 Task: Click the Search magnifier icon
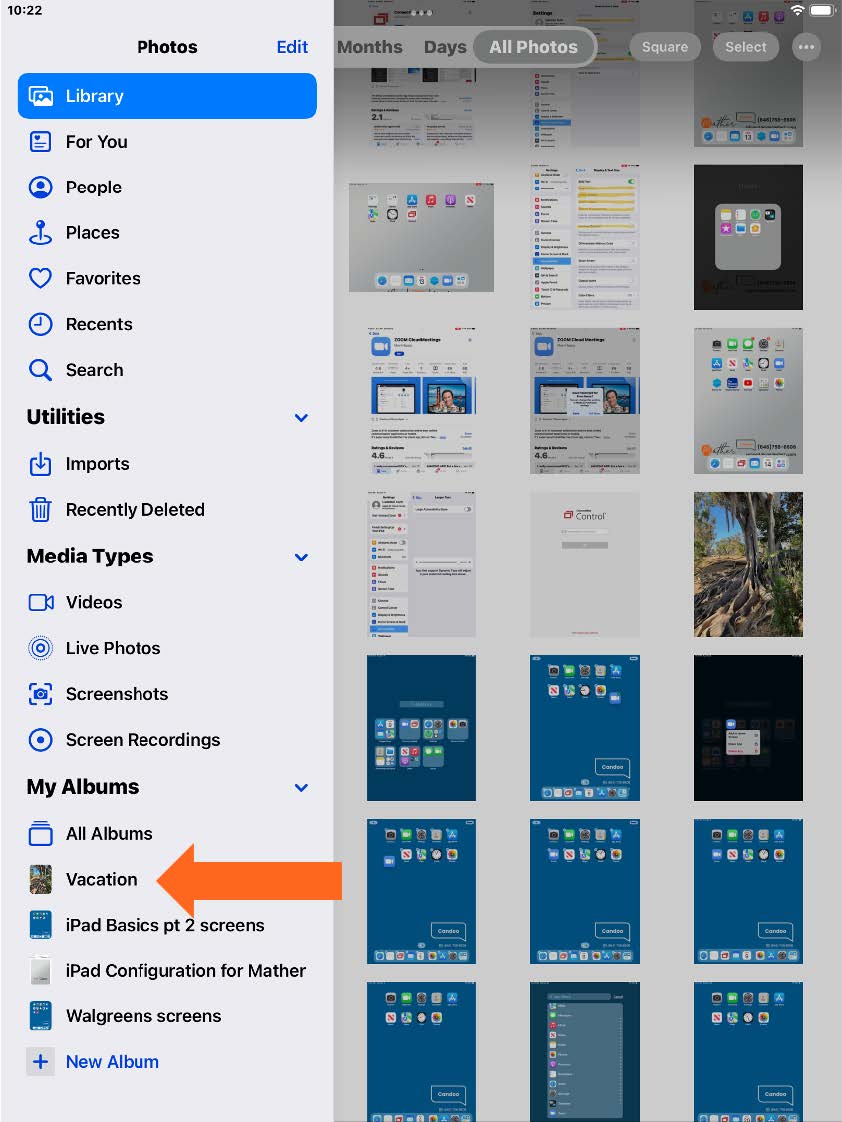click(40, 370)
